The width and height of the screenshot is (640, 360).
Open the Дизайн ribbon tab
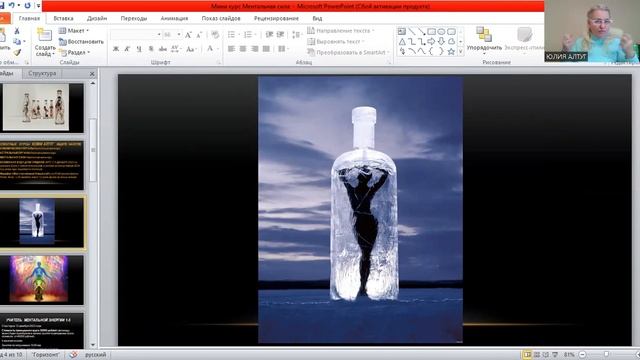[97, 18]
